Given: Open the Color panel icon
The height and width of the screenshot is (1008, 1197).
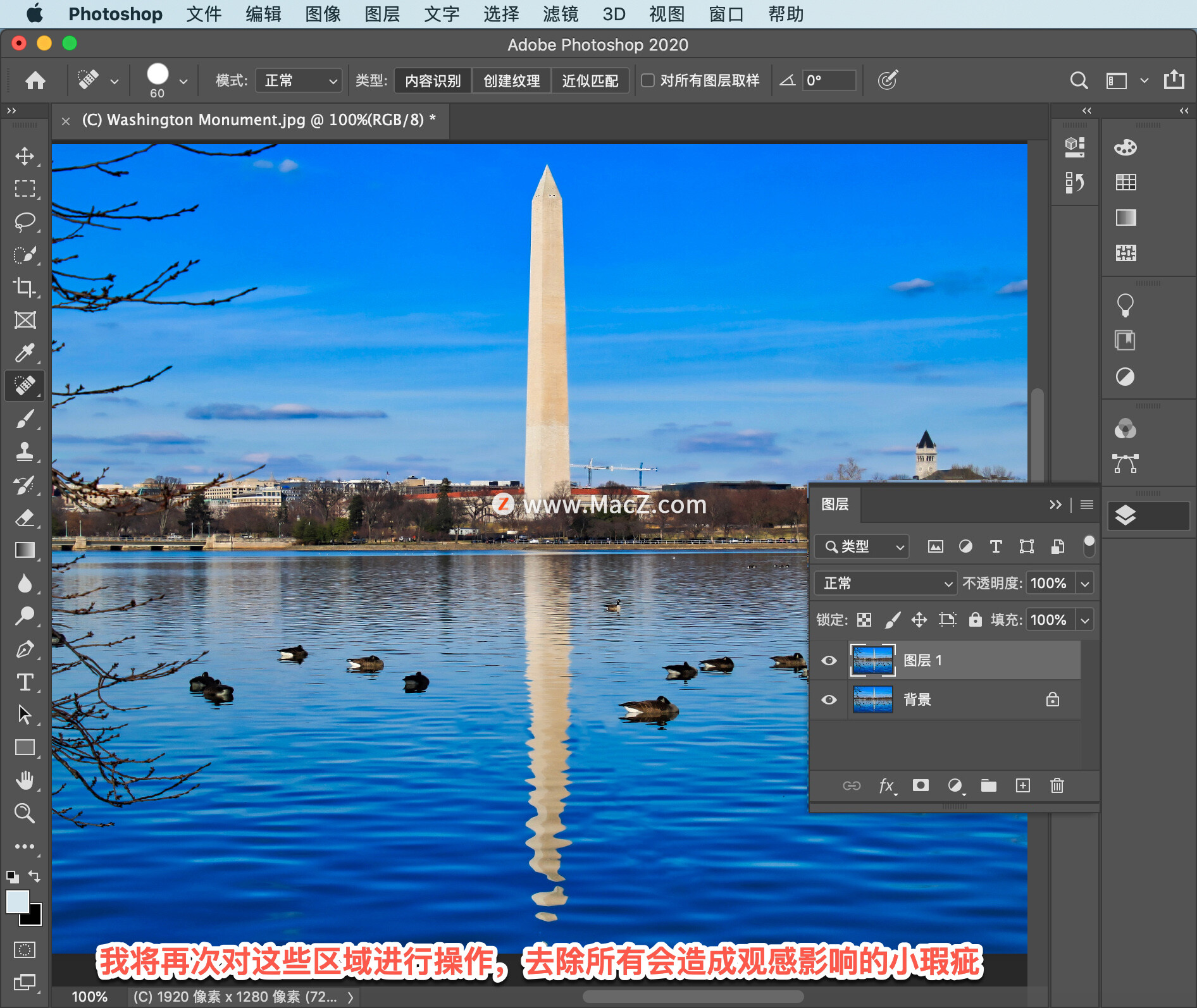Looking at the screenshot, I should coord(1126,147).
